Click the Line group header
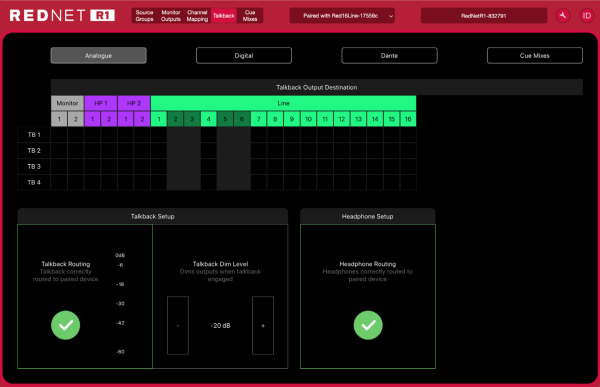600x387 pixels. click(284, 103)
